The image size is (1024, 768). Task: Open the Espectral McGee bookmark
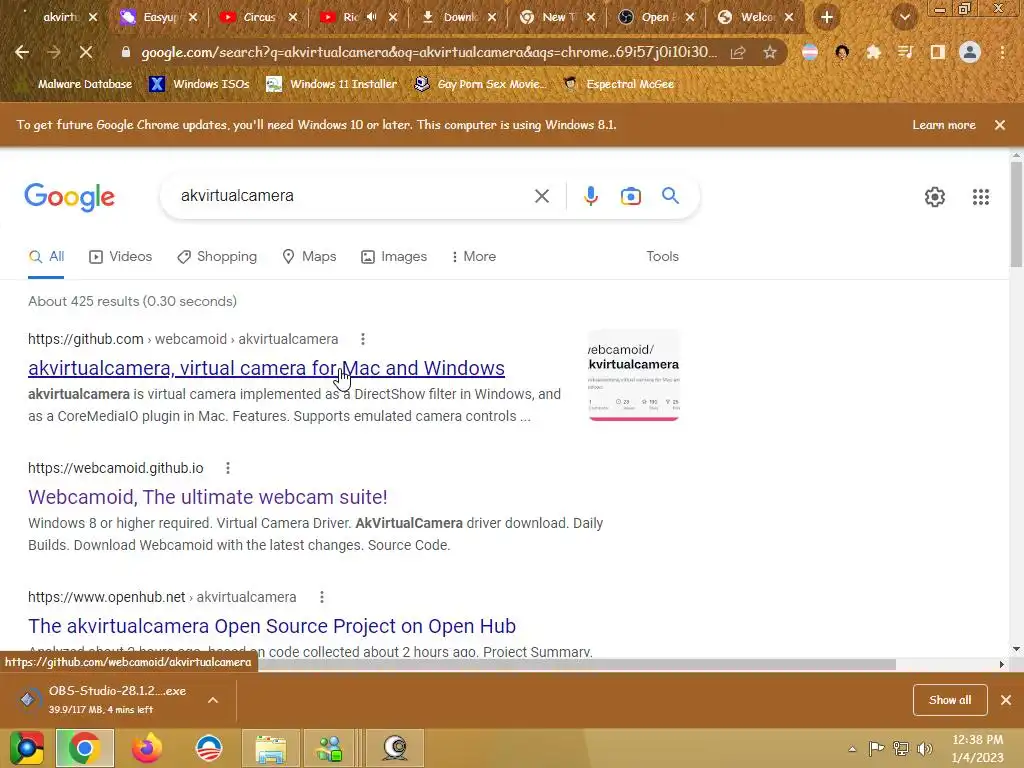(x=619, y=84)
